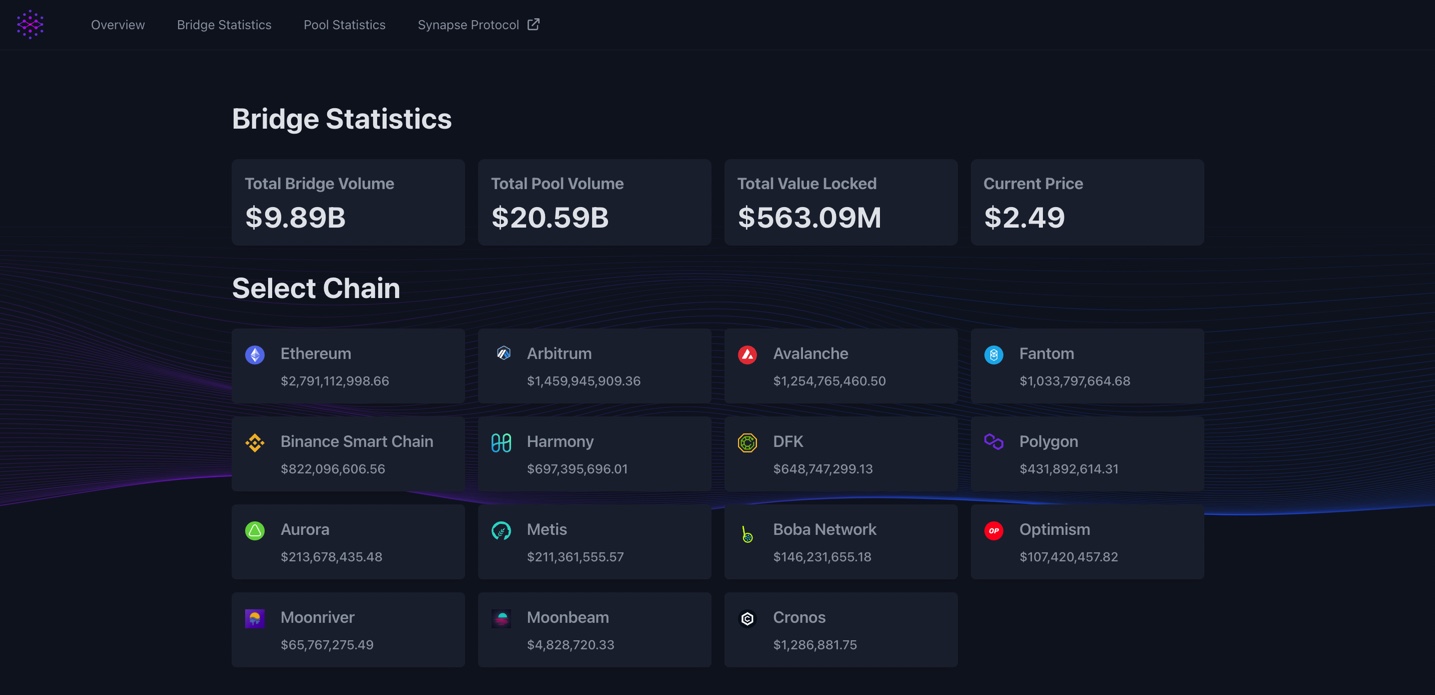The height and width of the screenshot is (695, 1435).
Task: Select the Boba Network name
Action: [825, 530]
